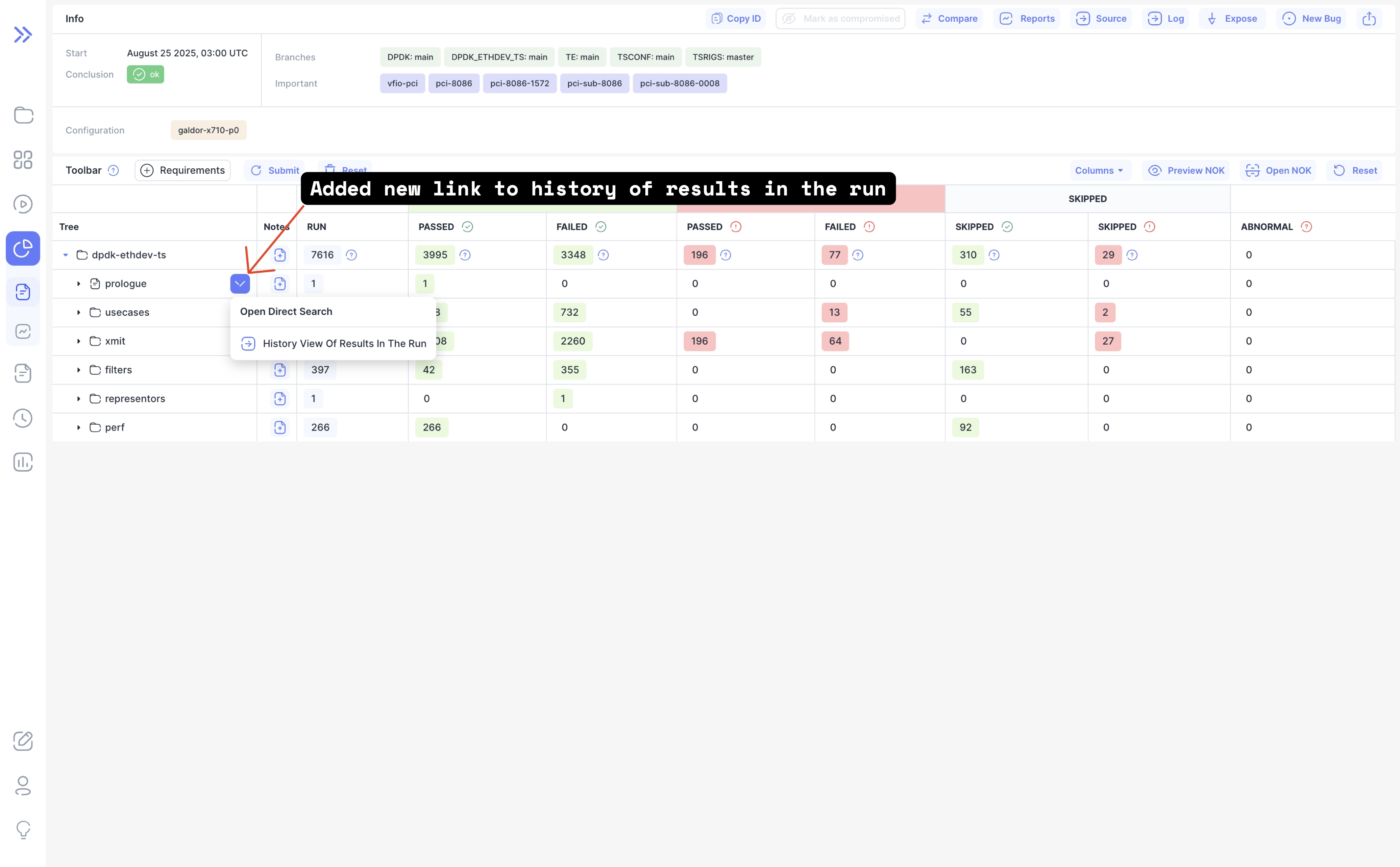Add note for perf row
Screen dimensions: 1400x867
coord(280,427)
